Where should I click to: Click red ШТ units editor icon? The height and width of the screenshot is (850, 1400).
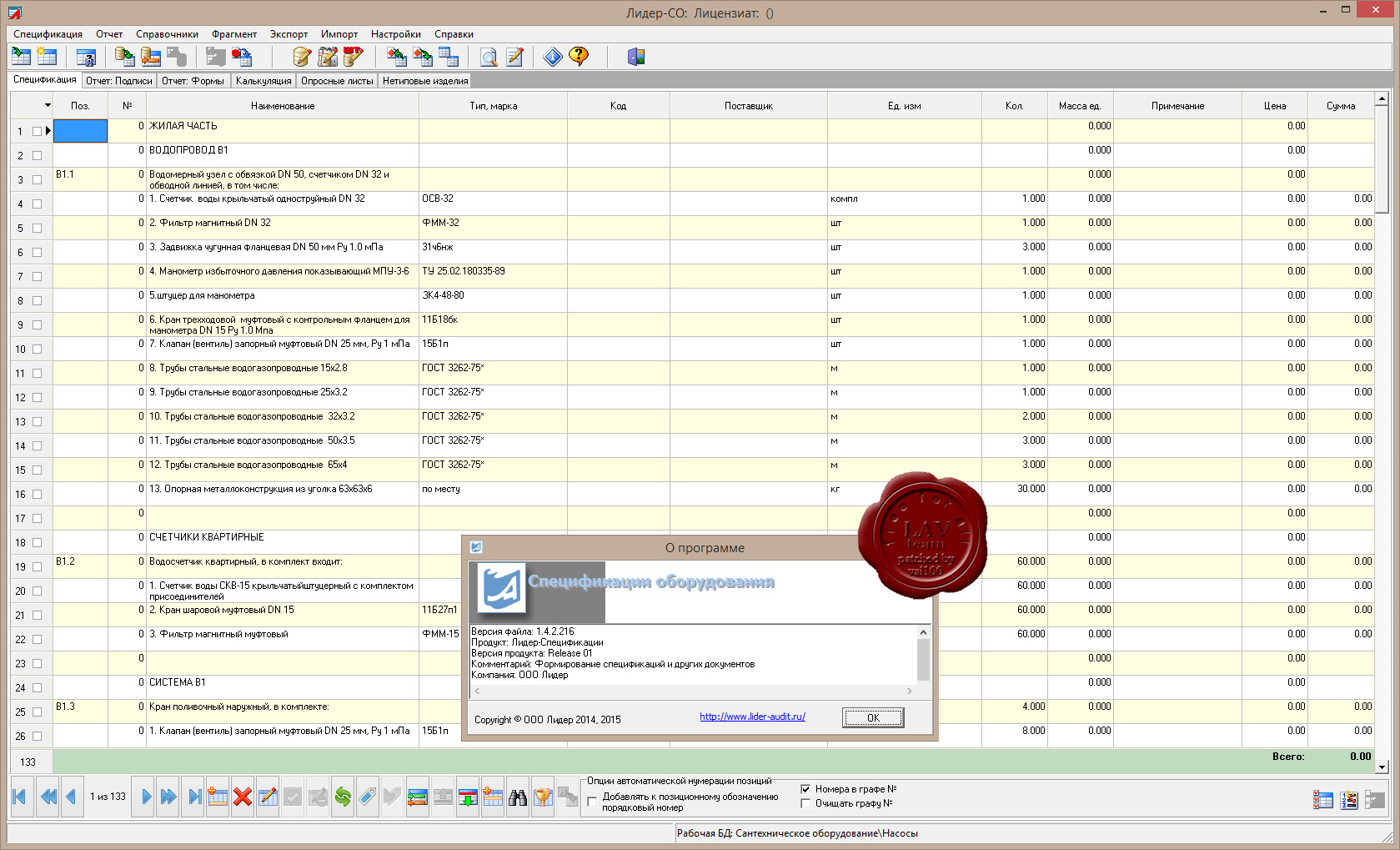[x=354, y=57]
